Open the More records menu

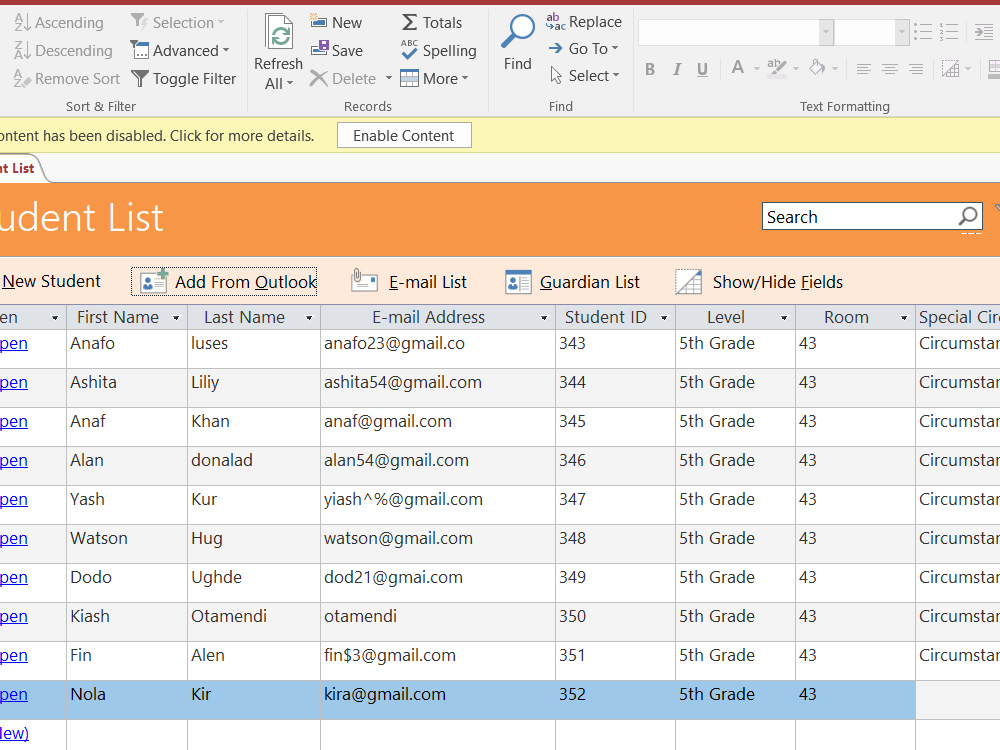pyautogui.click(x=434, y=78)
